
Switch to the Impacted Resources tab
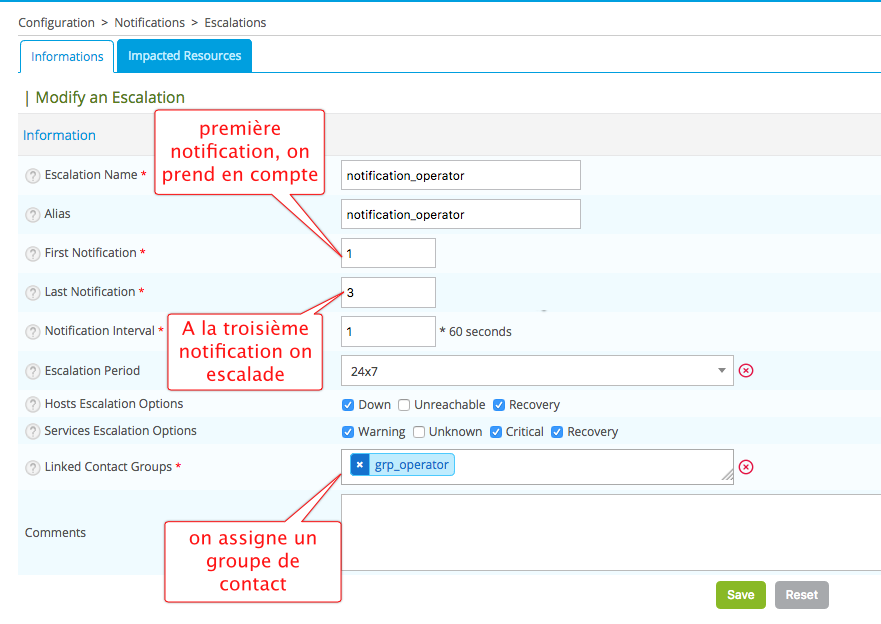(x=184, y=56)
